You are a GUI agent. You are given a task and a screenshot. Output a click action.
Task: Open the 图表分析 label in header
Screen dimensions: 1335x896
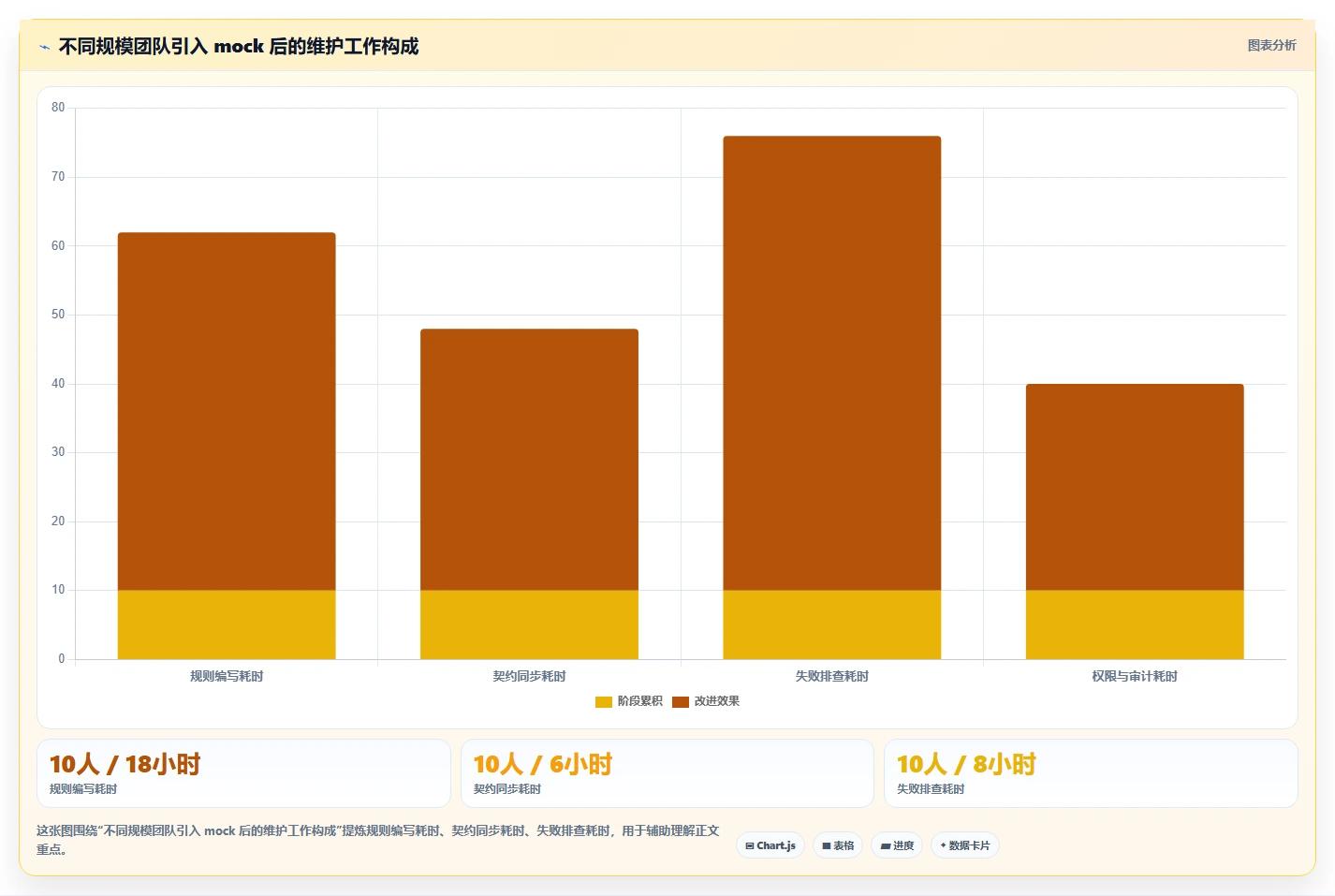pyautogui.click(x=1271, y=45)
